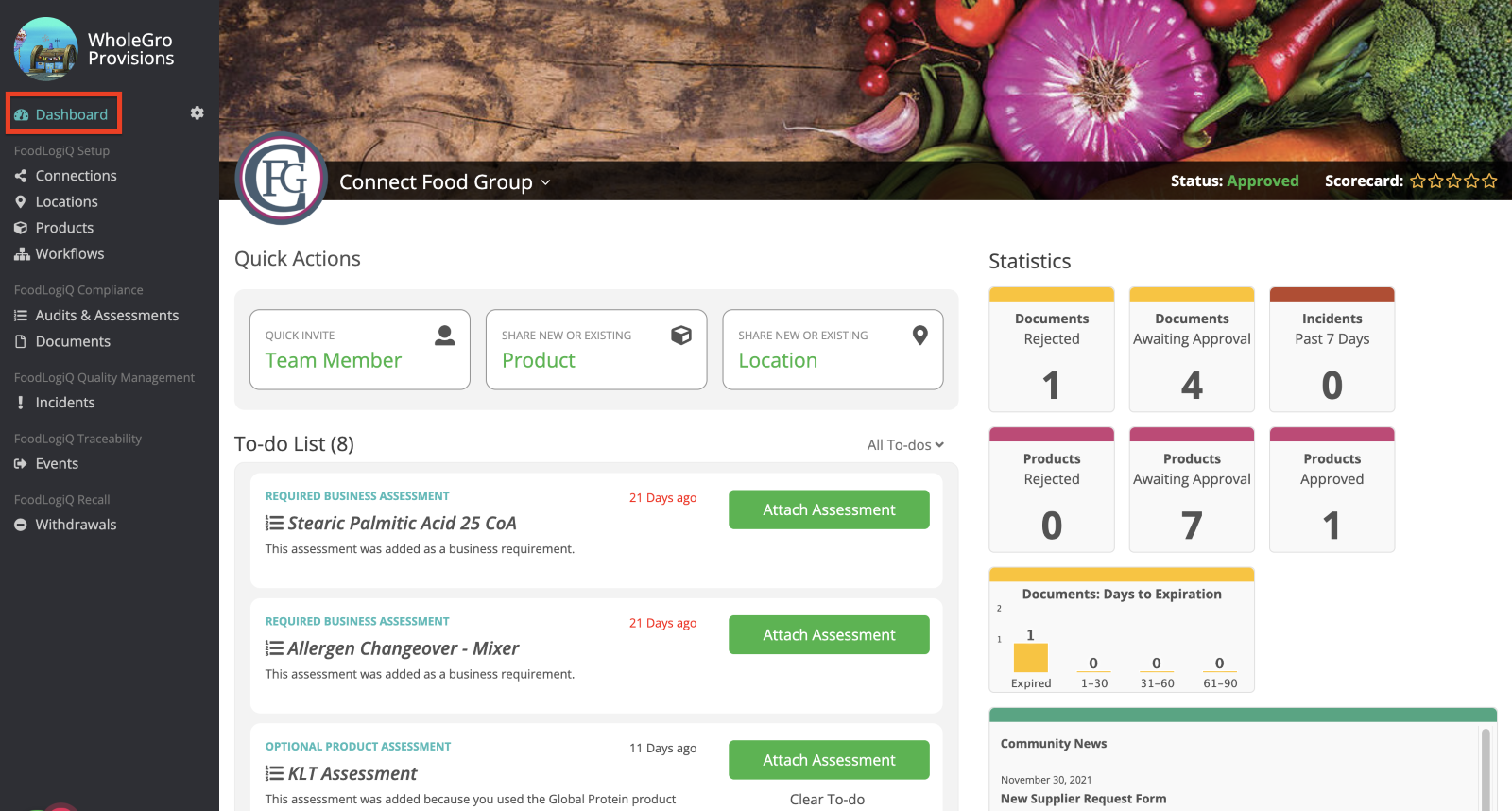The height and width of the screenshot is (811, 1512).
Task: Open the All To-dos filter dropdown
Action: point(905,444)
